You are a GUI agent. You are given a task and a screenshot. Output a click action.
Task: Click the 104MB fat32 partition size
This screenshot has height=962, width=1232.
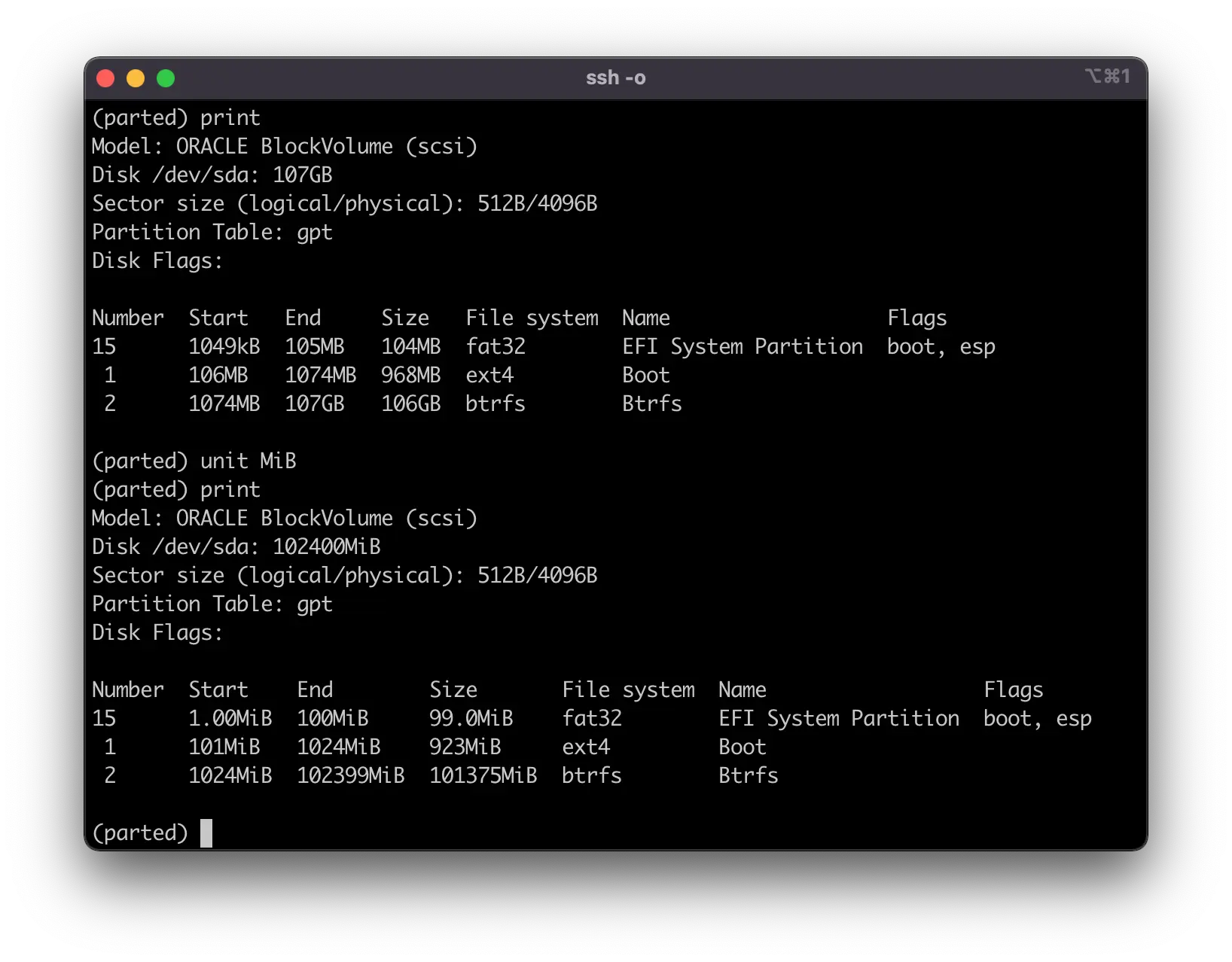point(410,346)
